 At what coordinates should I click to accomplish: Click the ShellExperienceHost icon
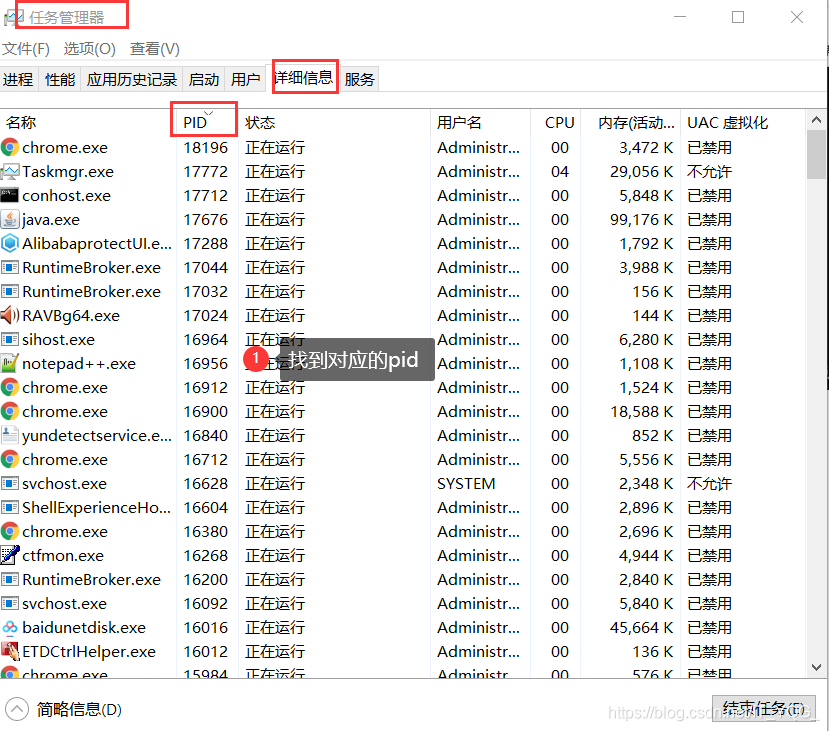[10, 507]
